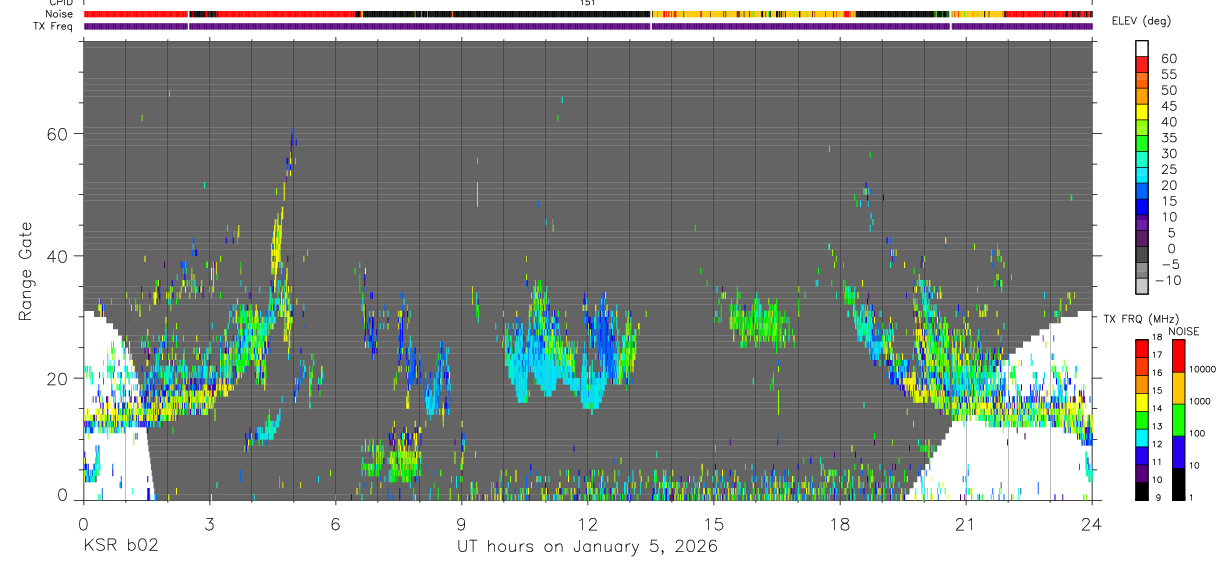Click the purple TX Freq strip above plot
1228x567 pixels.
[x=588, y=25]
